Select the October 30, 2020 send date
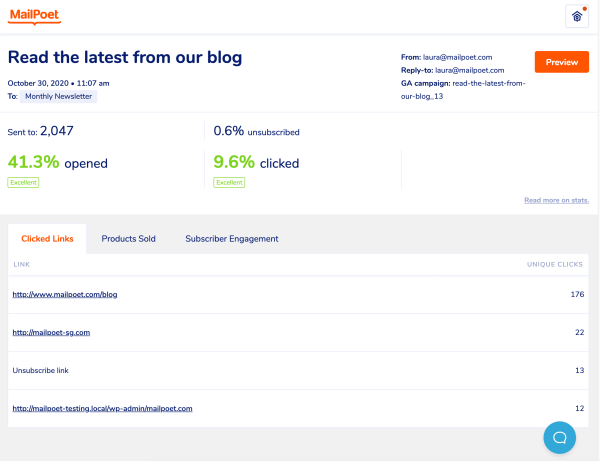Screen dimensions: 600x461 click(x=59, y=83)
